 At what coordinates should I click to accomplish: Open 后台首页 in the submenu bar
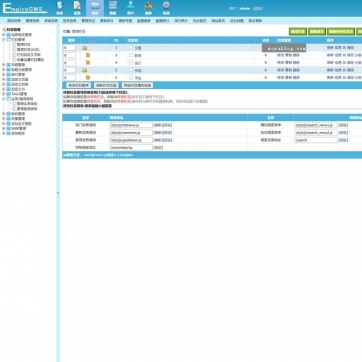[x=199, y=21]
